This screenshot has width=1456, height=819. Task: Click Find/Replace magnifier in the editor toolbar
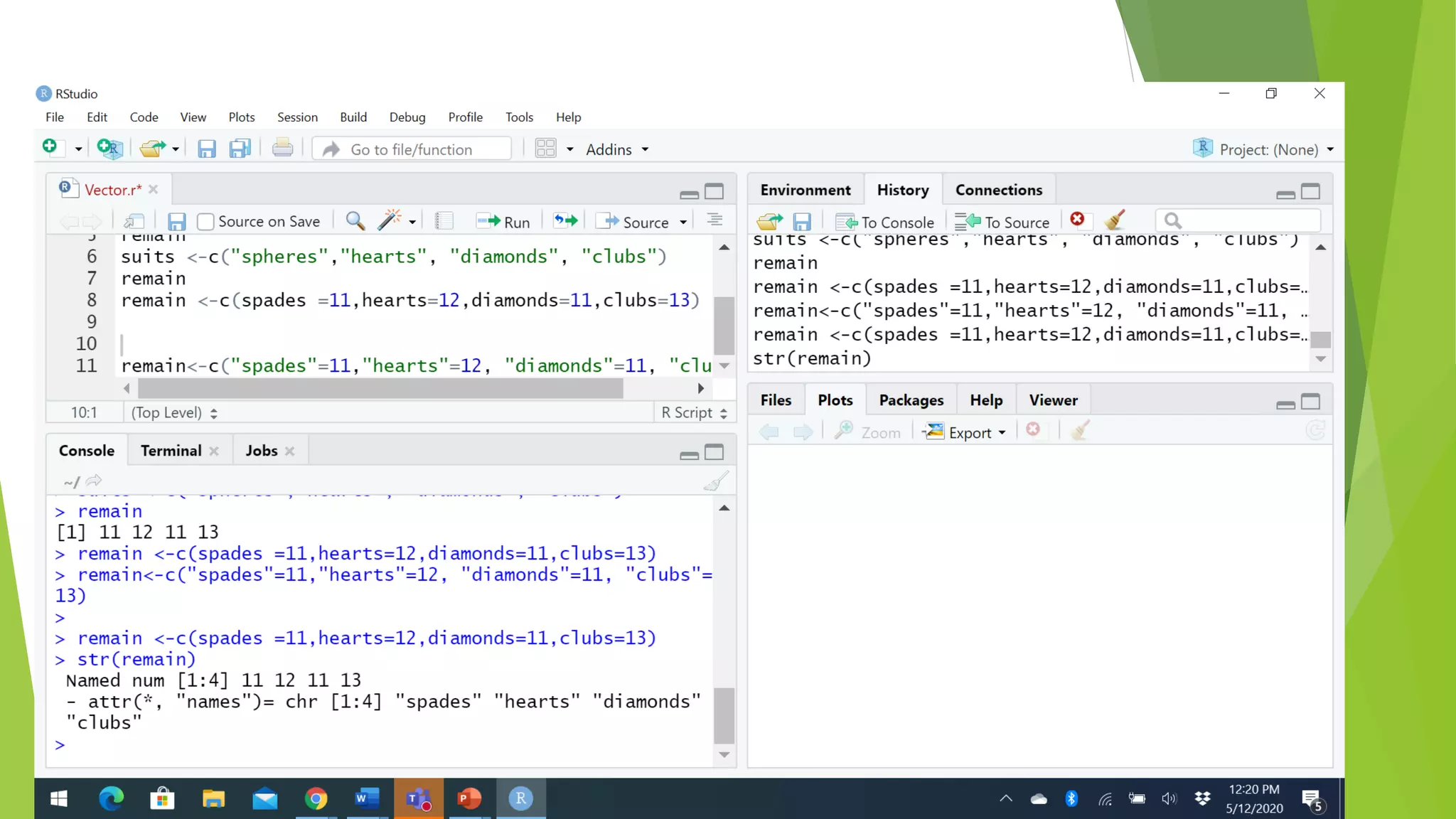tap(355, 221)
